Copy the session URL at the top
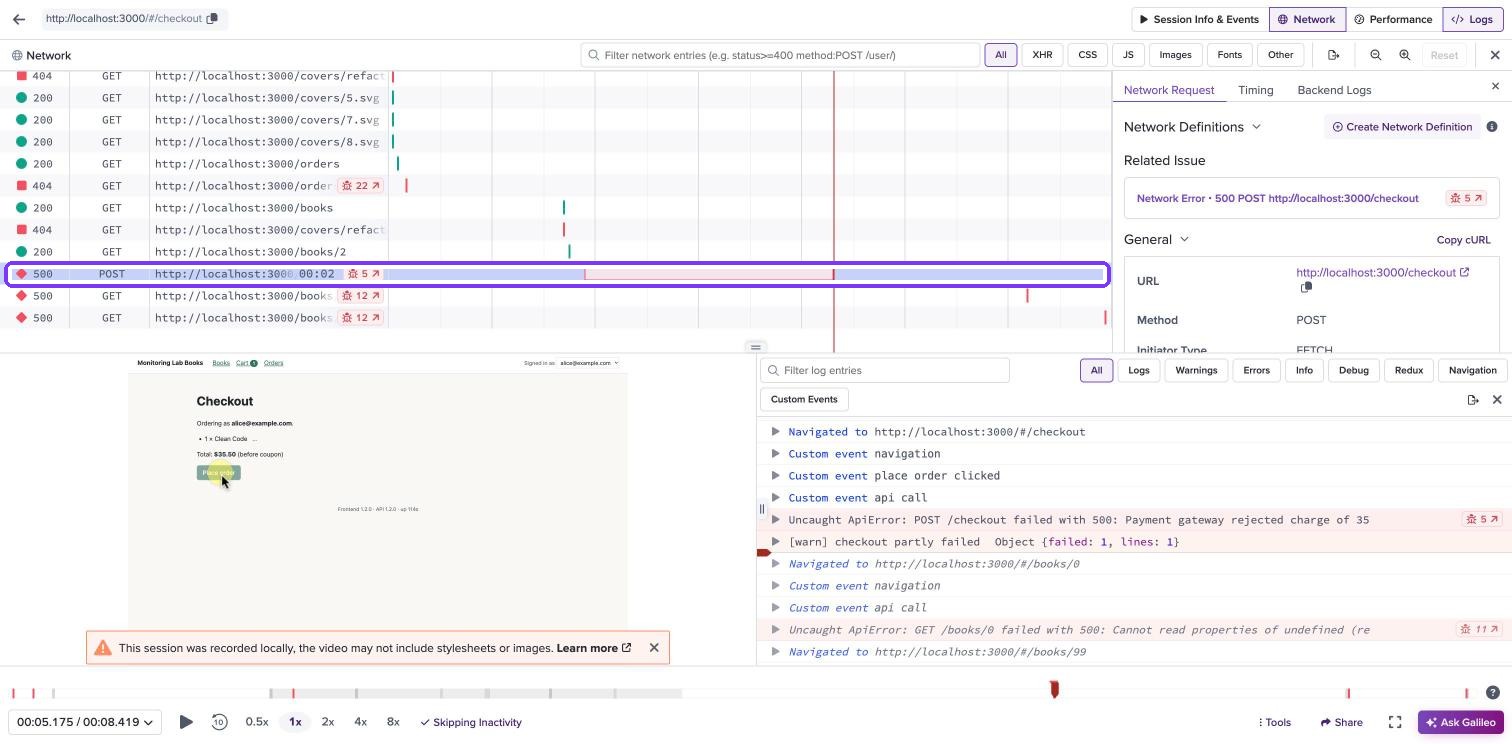The width and height of the screenshot is (1512, 744). point(212,19)
